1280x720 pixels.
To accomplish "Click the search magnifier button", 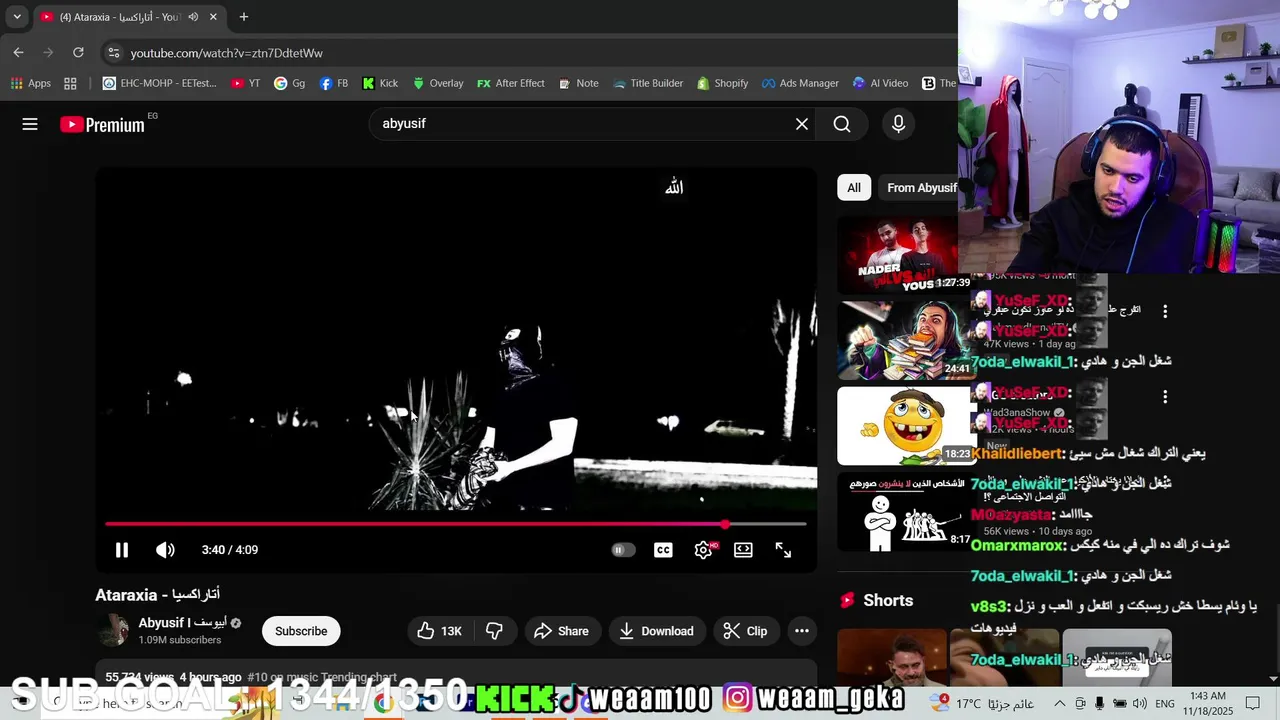I will [842, 124].
